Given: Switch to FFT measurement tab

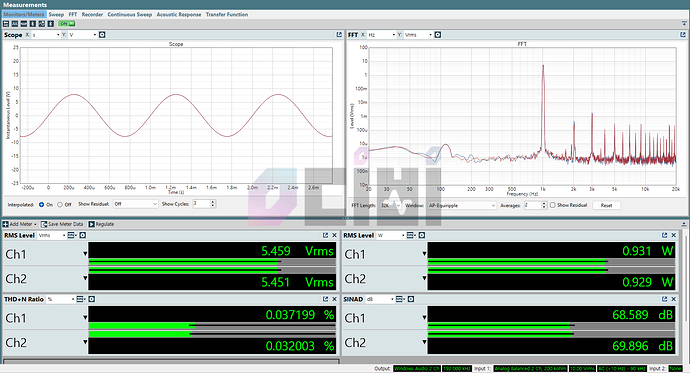Looking at the screenshot, I should tap(73, 15).
